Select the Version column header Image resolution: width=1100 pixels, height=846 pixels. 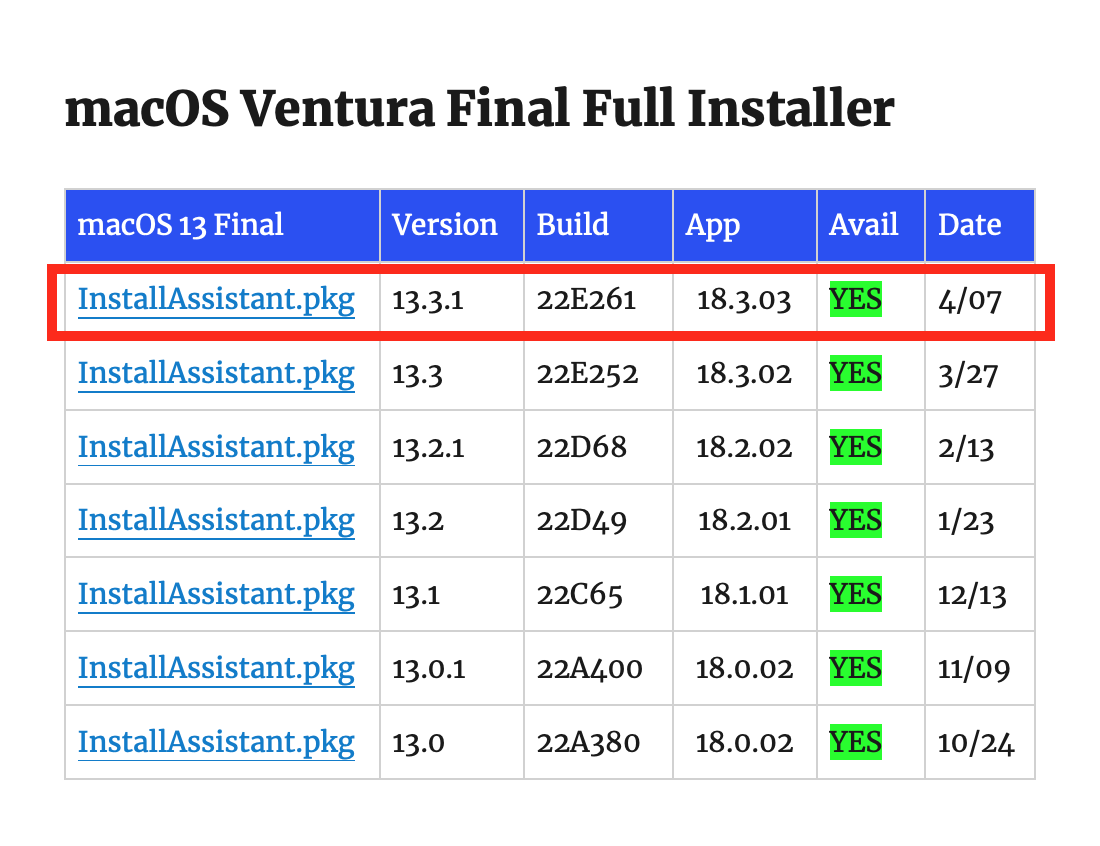coord(445,225)
